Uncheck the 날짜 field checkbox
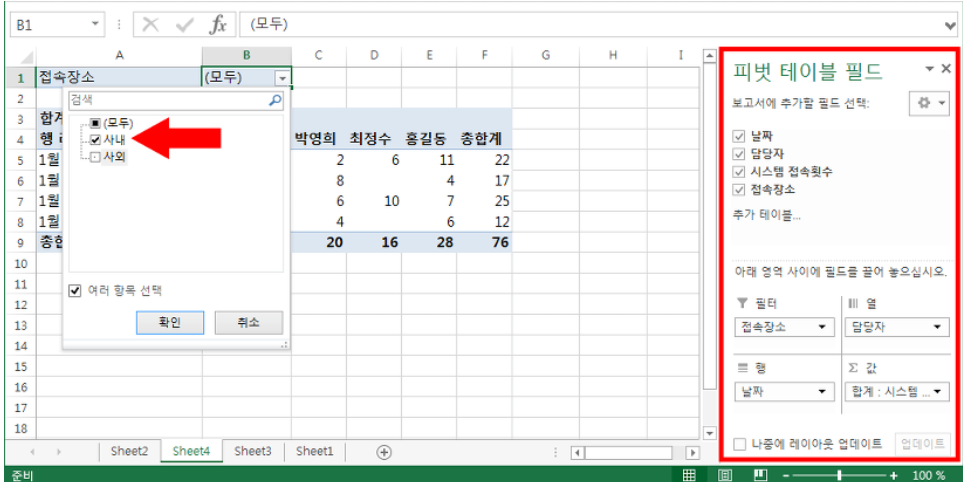The image size is (963, 482). coord(739,136)
